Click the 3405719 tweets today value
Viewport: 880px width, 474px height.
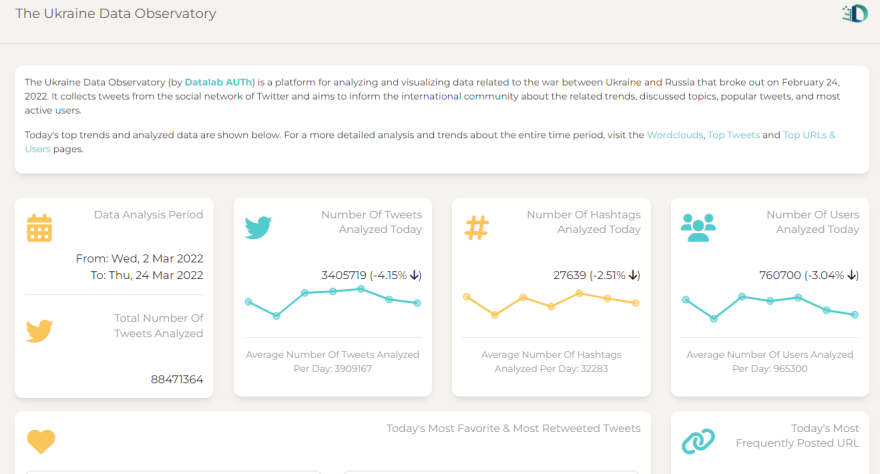click(x=344, y=275)
